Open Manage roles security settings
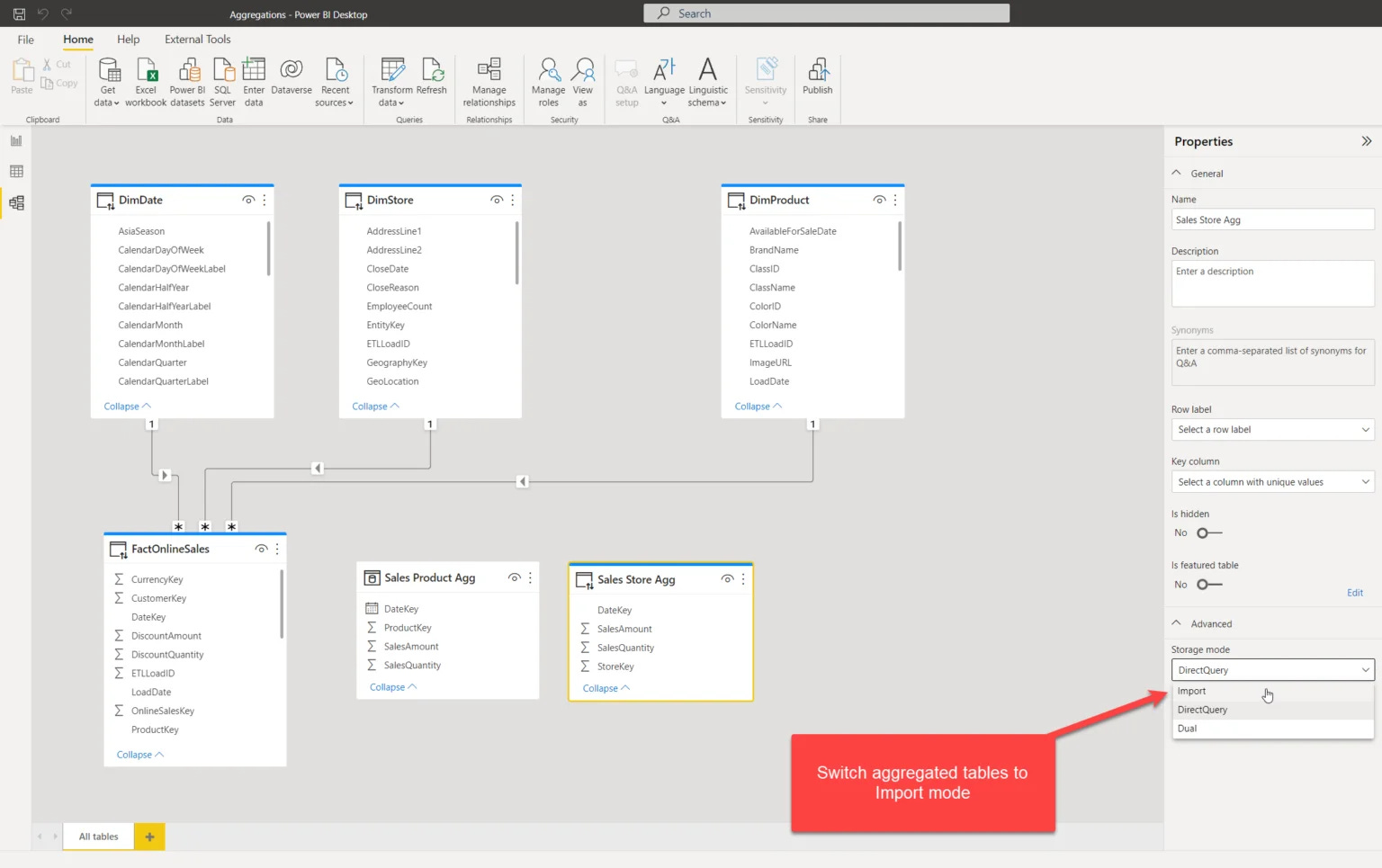The image size is (1382, 868). [x=548, y=82]
